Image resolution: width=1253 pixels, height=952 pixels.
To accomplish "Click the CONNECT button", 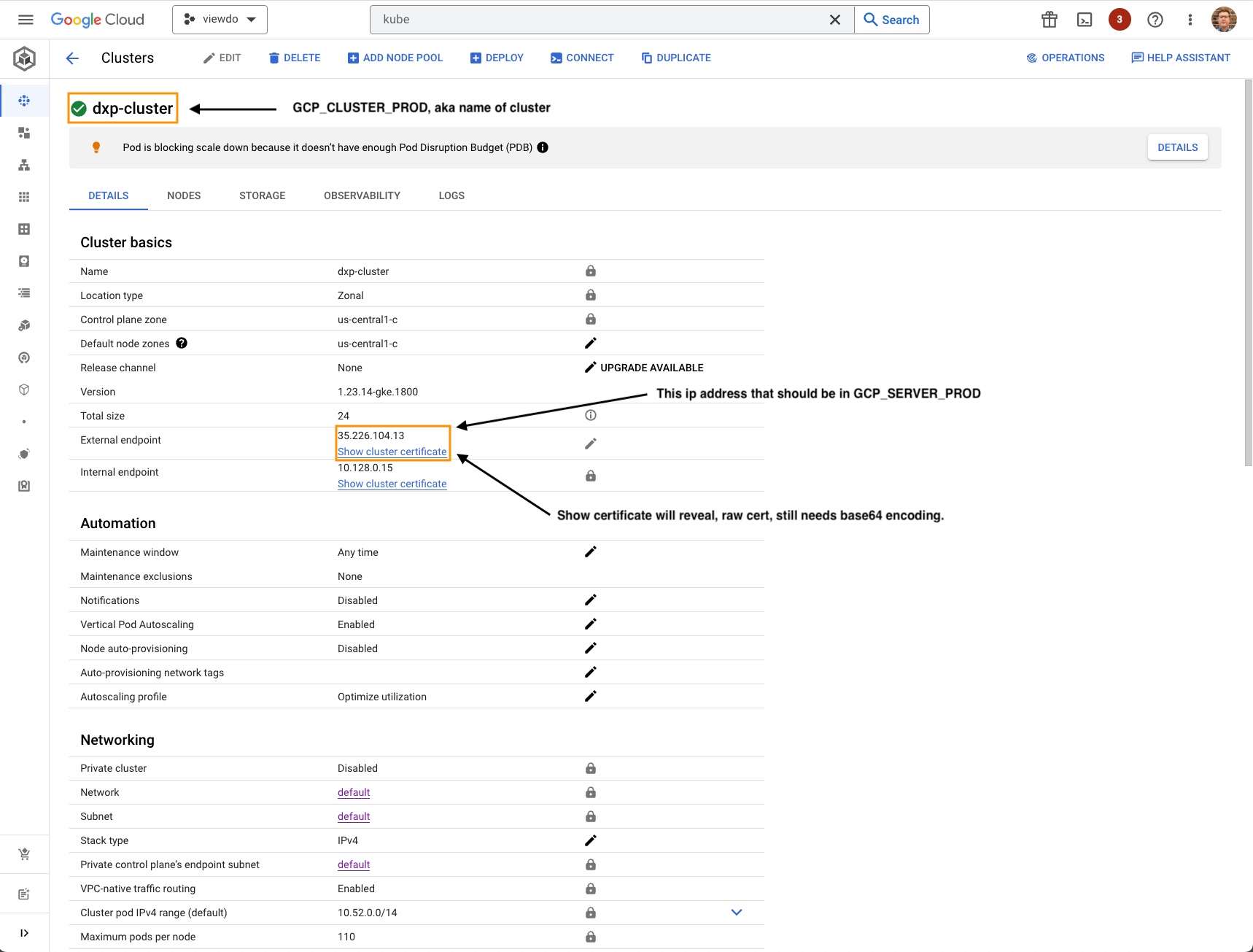I will (x=582, y=58).
